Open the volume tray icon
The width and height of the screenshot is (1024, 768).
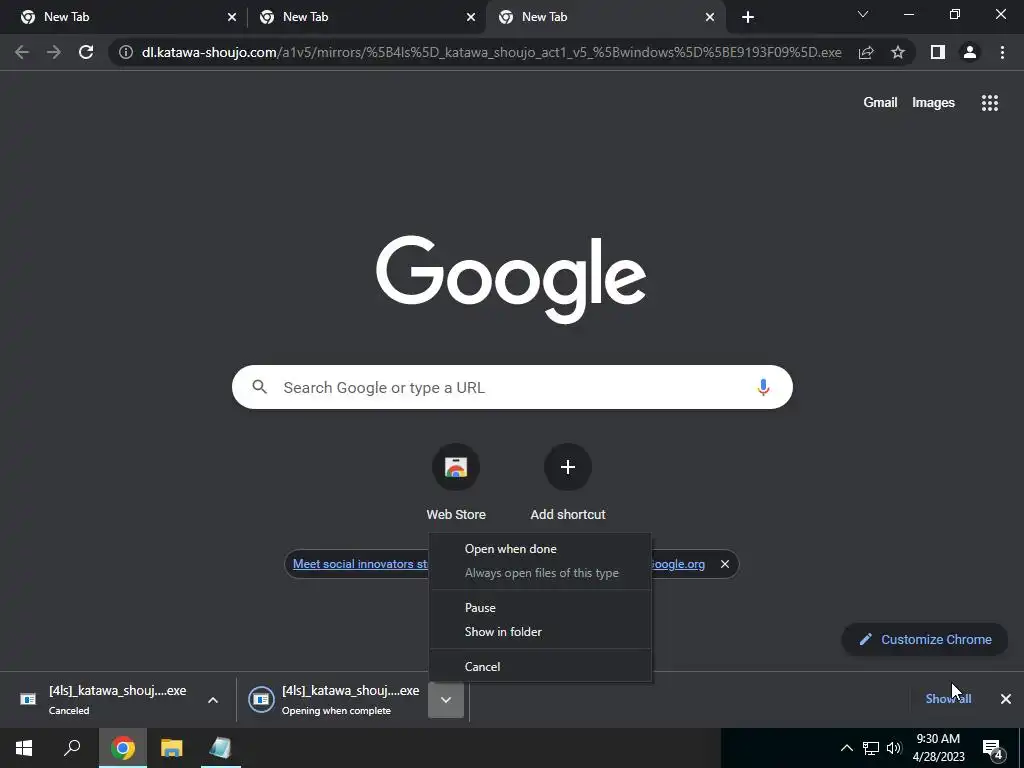point(894,748)
